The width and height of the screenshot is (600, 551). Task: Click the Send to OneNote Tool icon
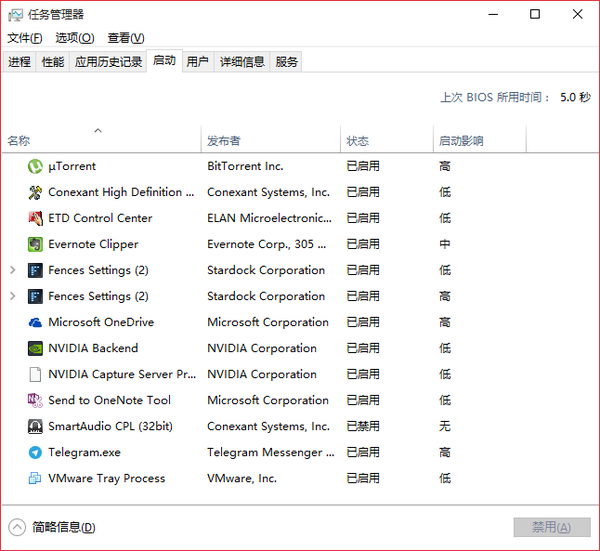(35, 401)
